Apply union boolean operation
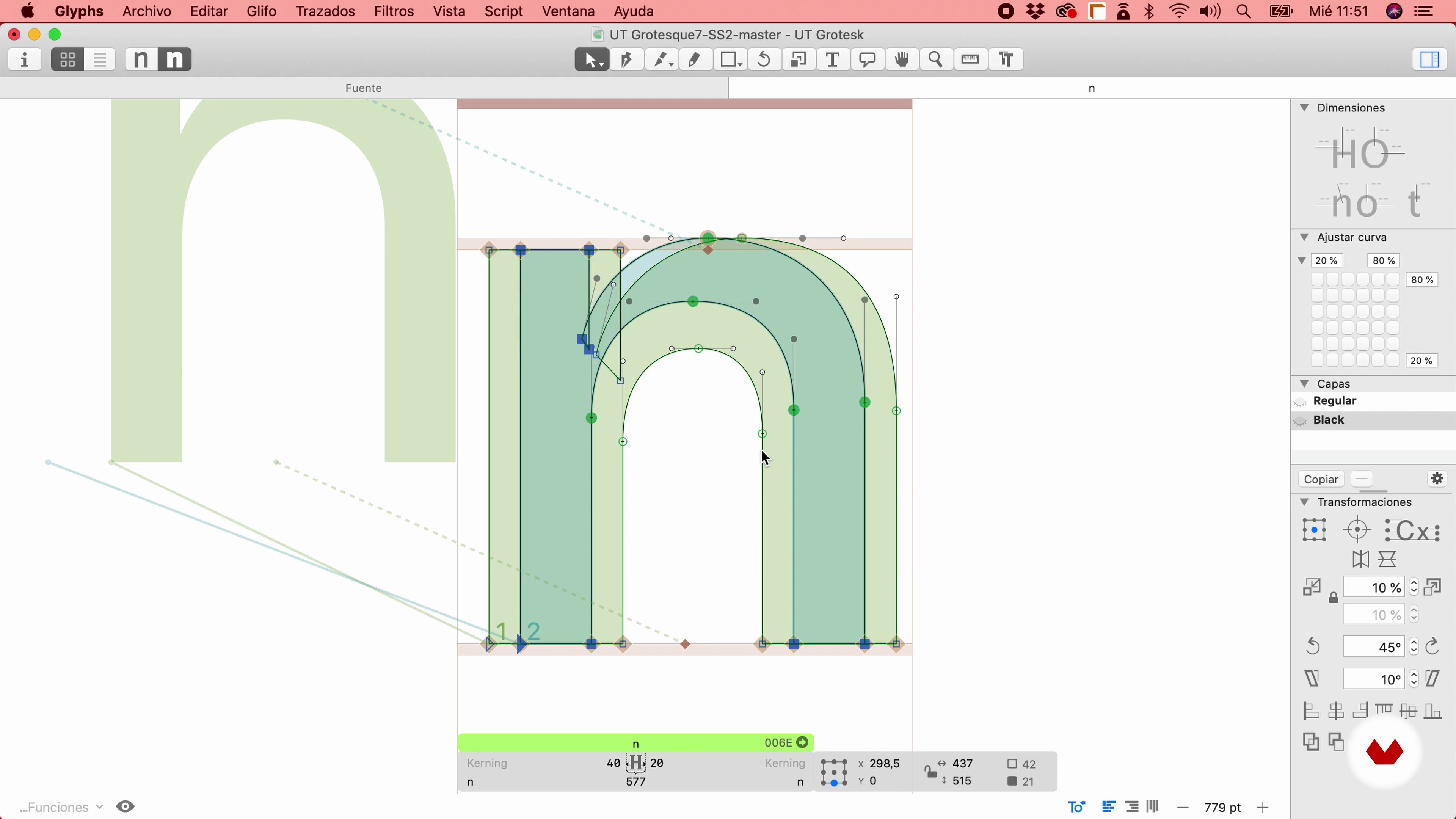Viewport: 1456px width, 819px height. [1311, 742]
